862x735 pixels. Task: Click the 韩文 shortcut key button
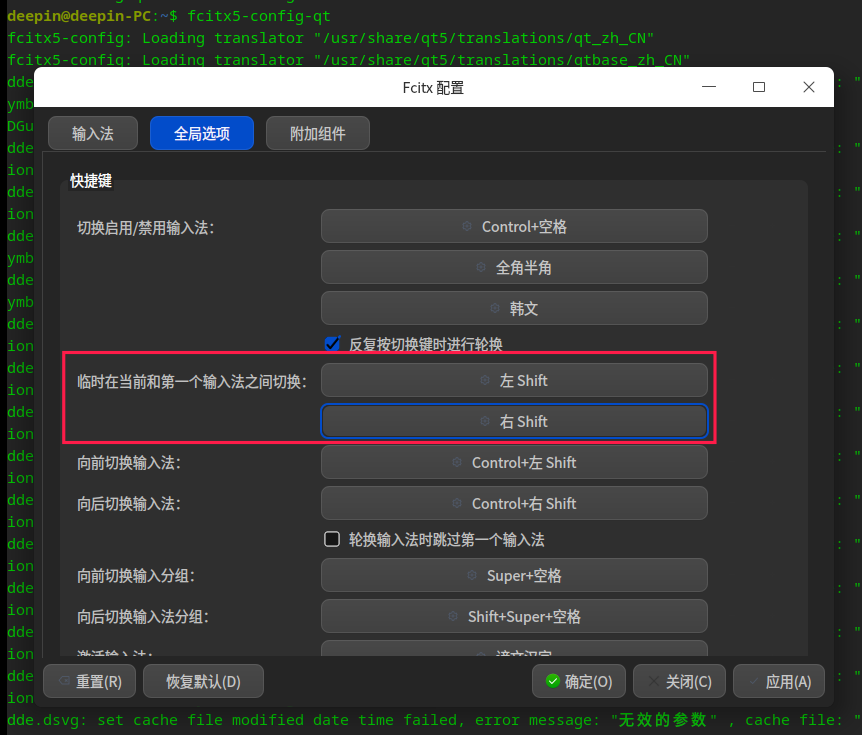click(514, 308)
